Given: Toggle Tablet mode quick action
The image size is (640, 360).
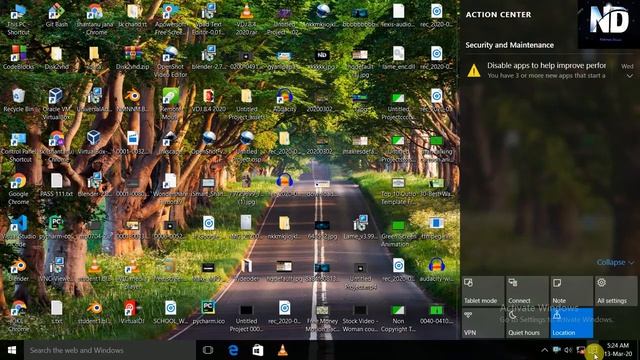Looking at the screenshot, I should coord(483,291).
